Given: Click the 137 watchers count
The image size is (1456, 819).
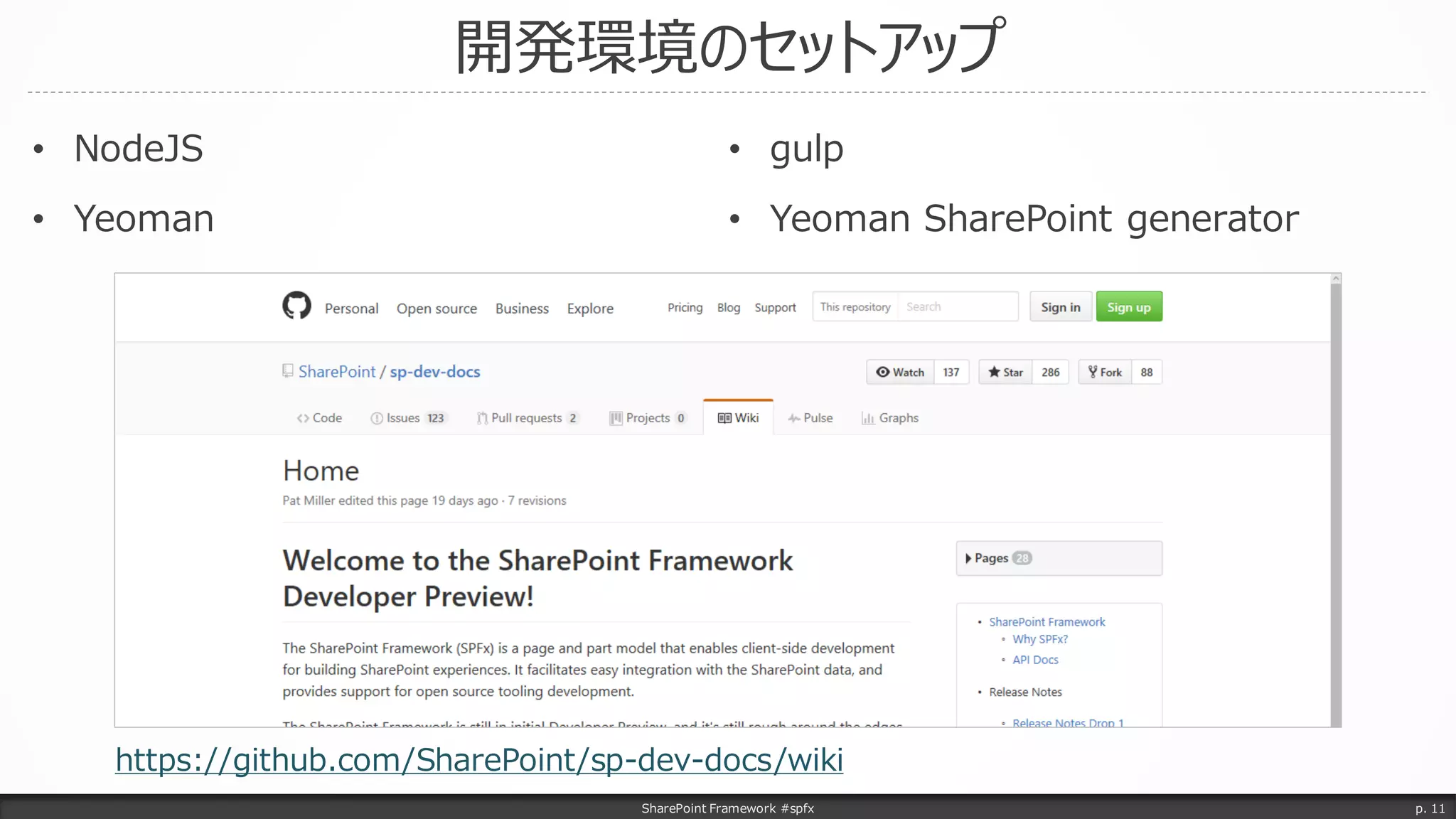Looking at the screenshot, I should [x=951, y=373].
